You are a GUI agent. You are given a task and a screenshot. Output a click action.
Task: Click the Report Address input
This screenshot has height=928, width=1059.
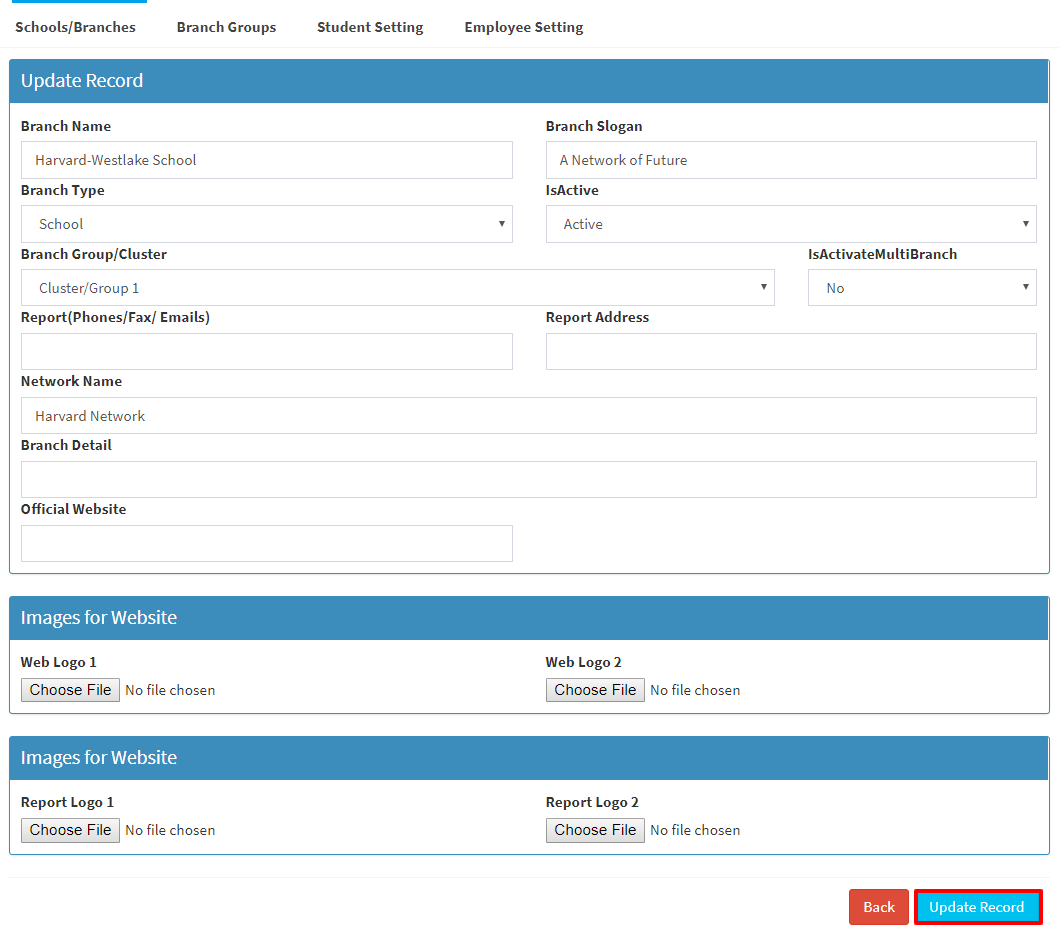point(791,351)
